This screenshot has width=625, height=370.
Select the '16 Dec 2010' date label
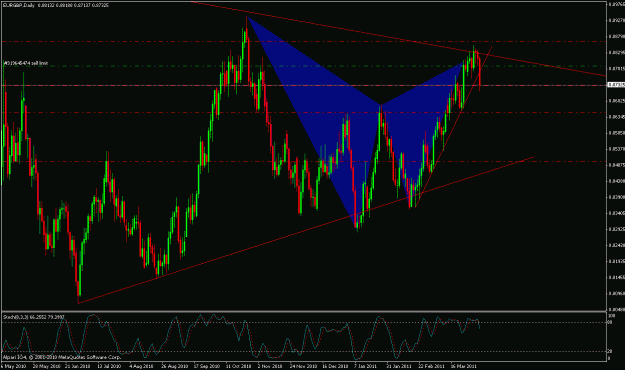click(x=335, y=366)
